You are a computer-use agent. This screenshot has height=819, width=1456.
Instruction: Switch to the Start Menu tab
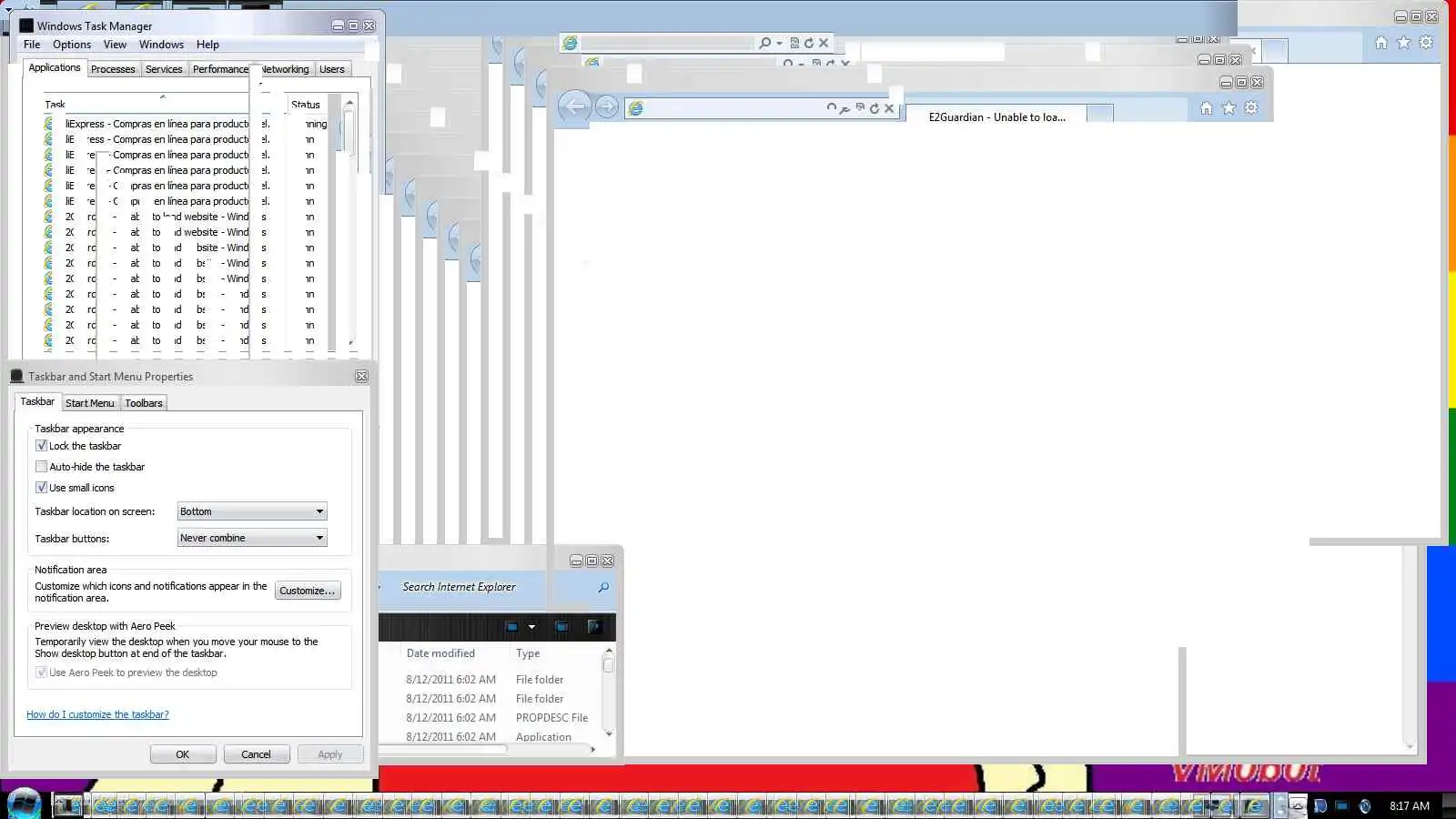(90, 403)
